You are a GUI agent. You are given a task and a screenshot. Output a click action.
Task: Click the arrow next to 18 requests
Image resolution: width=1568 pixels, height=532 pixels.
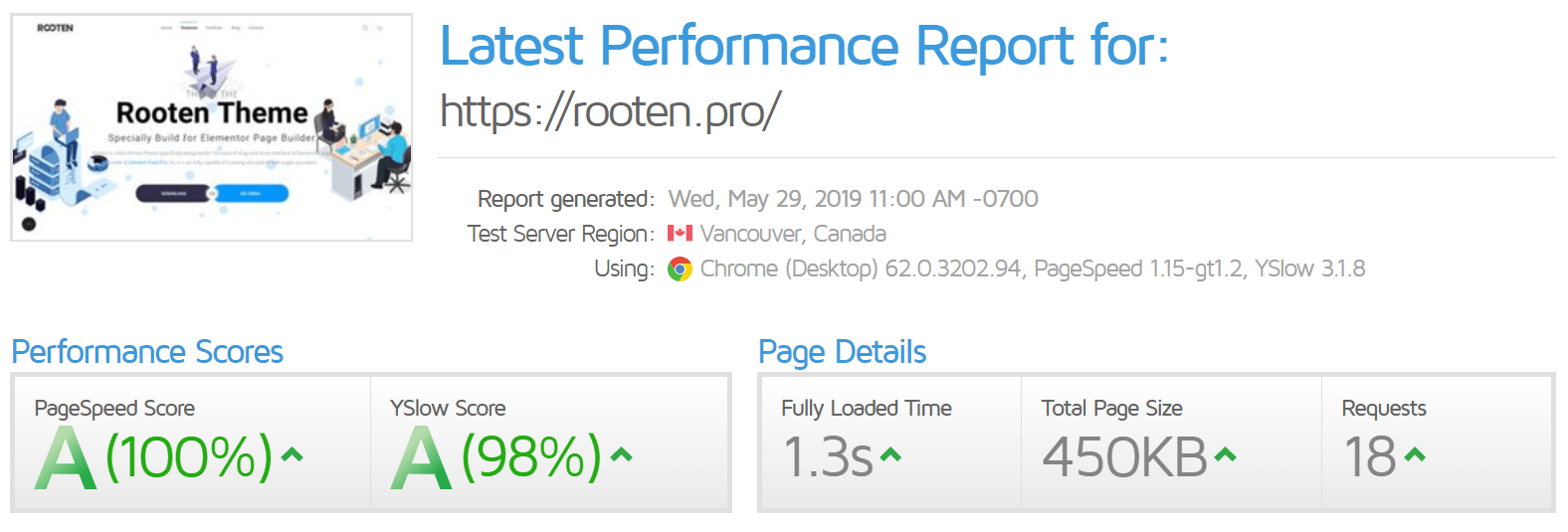1415,455
